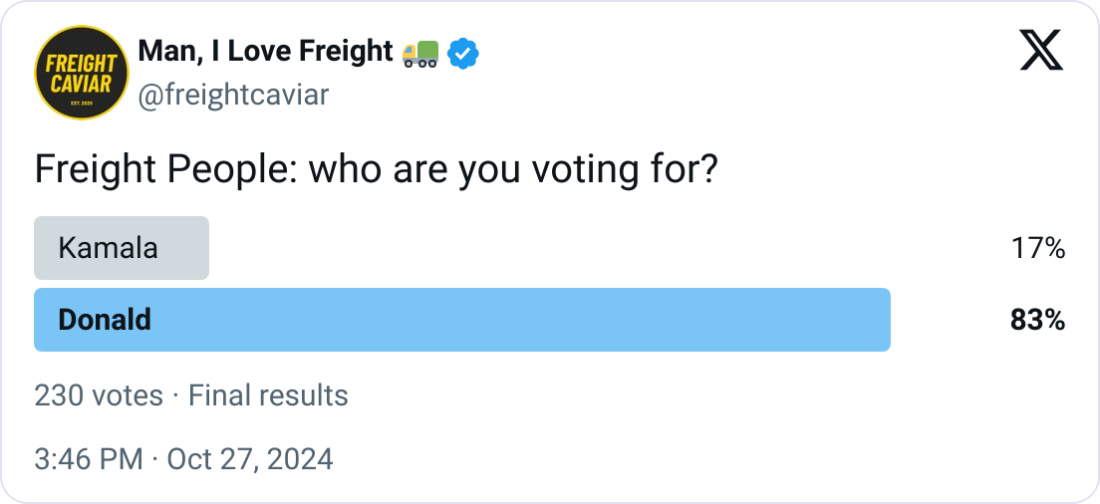Click the word 'CAVIAR' inside the logo
This screenshot has width=1100, height=504.
[x=82, y=82]
